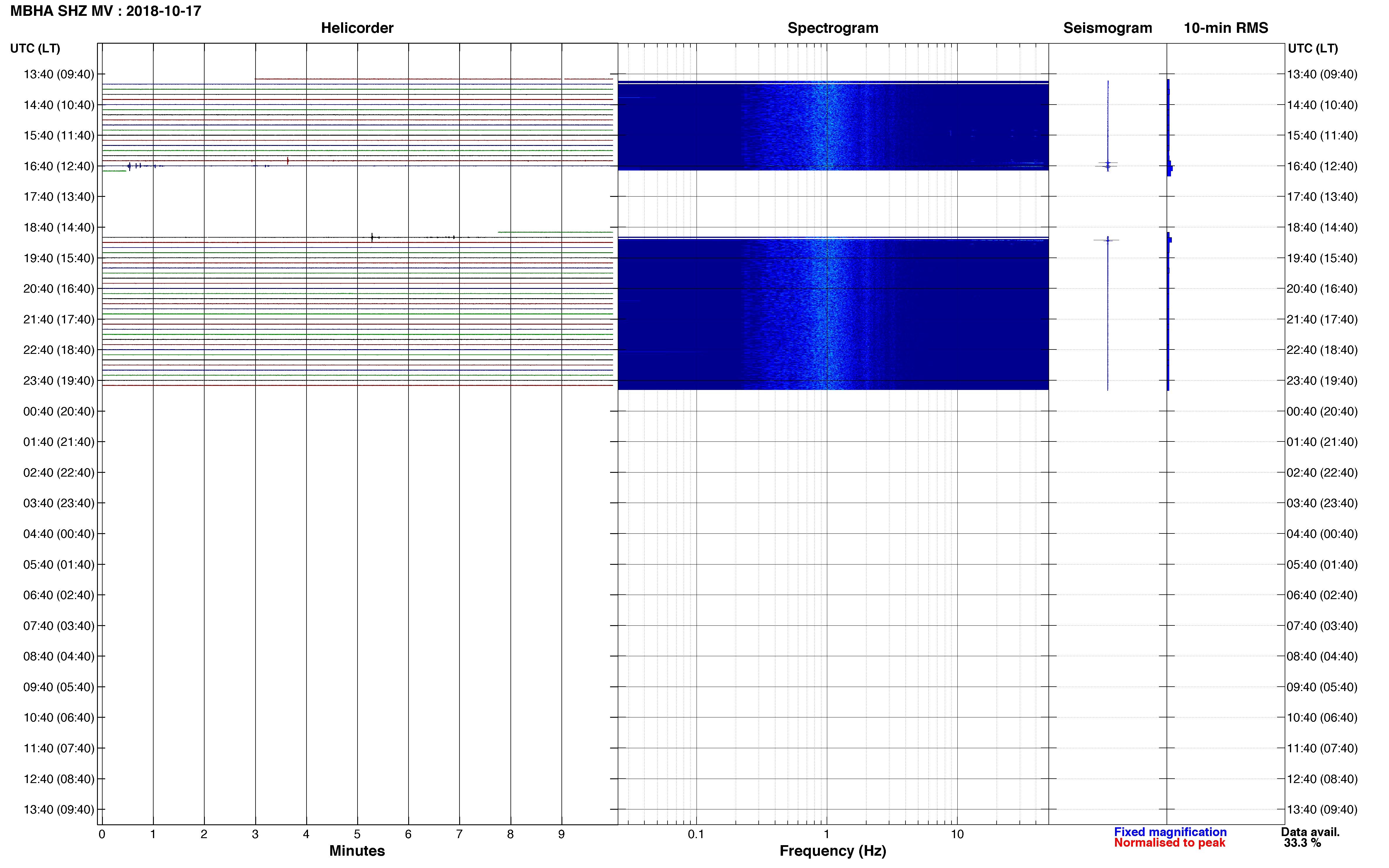Click the right 'UTC (LT)' axis header
Image resolution: width=1389 pixels, height=868 pixels.
click(x=1313, y=48)
